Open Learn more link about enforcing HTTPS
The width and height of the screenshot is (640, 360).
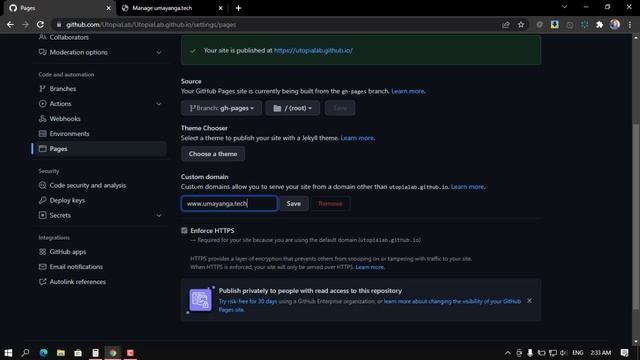pyautogui.click(x=369, y=267)
